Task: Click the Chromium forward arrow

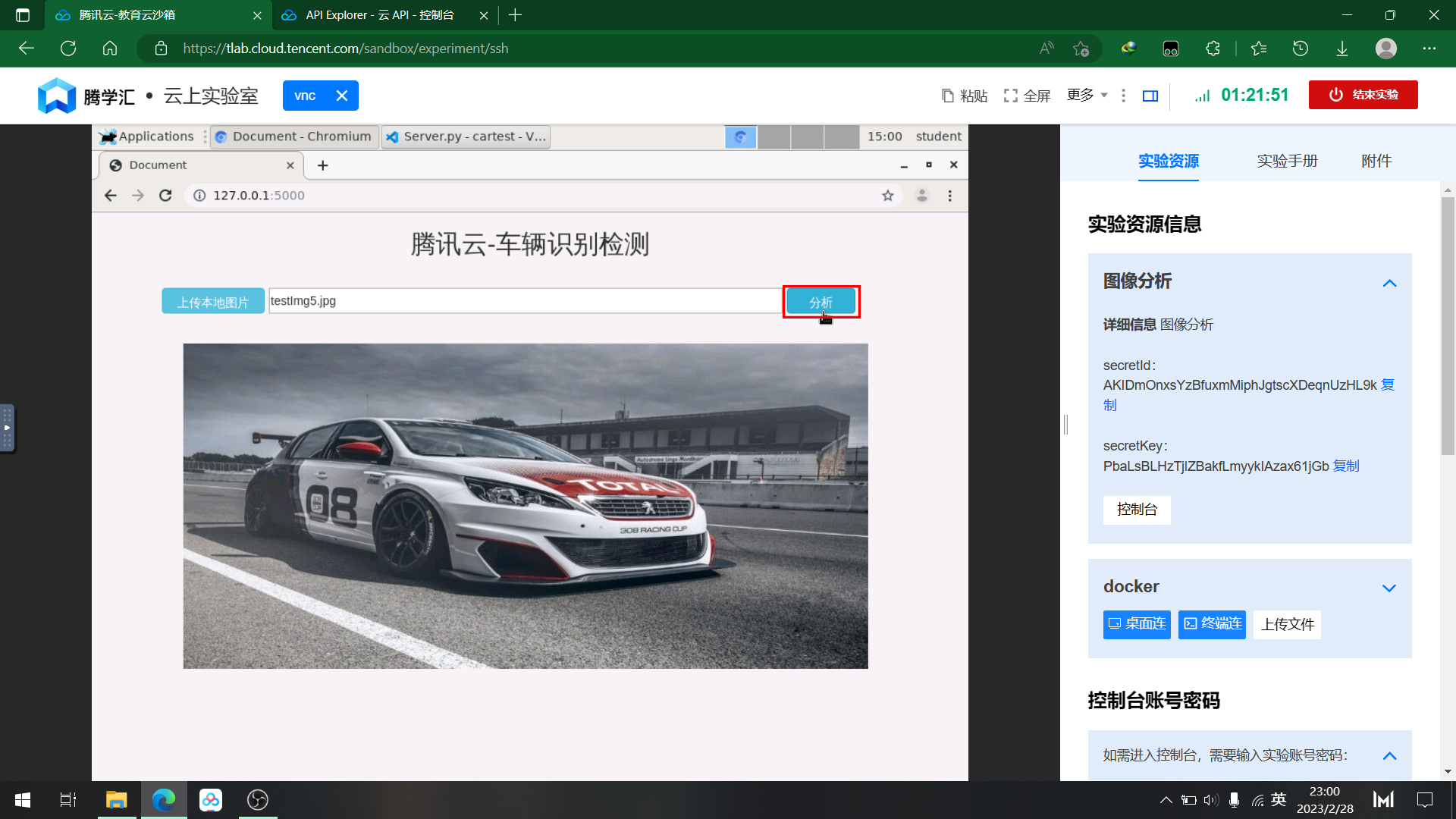Action: [138, 196]
